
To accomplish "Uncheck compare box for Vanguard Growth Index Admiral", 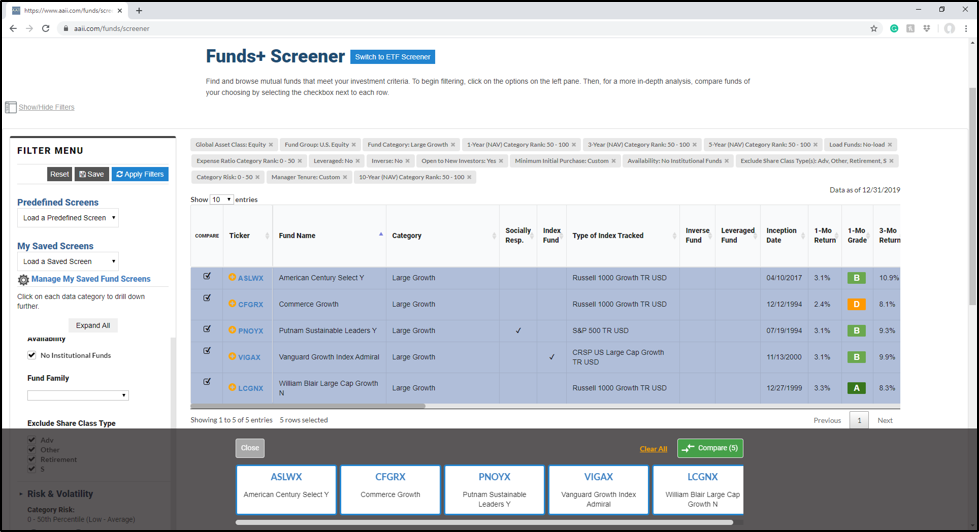I will click(x=207, y=350).
